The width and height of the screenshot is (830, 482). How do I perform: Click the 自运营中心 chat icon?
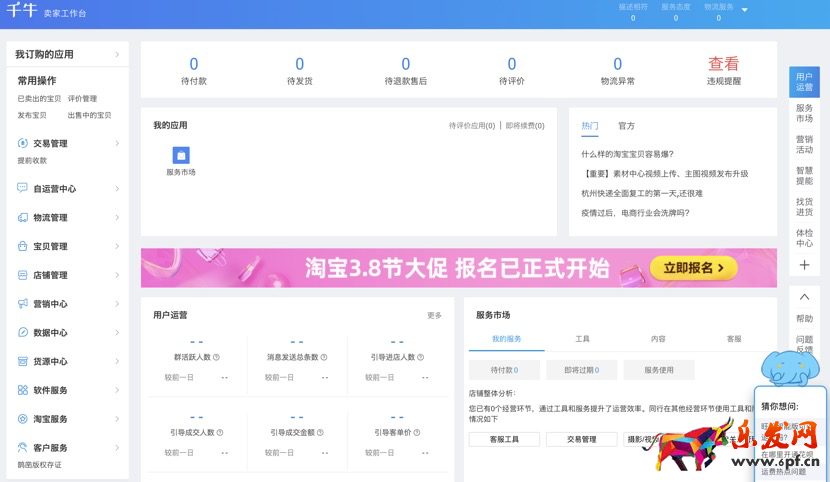click(22, 188)
